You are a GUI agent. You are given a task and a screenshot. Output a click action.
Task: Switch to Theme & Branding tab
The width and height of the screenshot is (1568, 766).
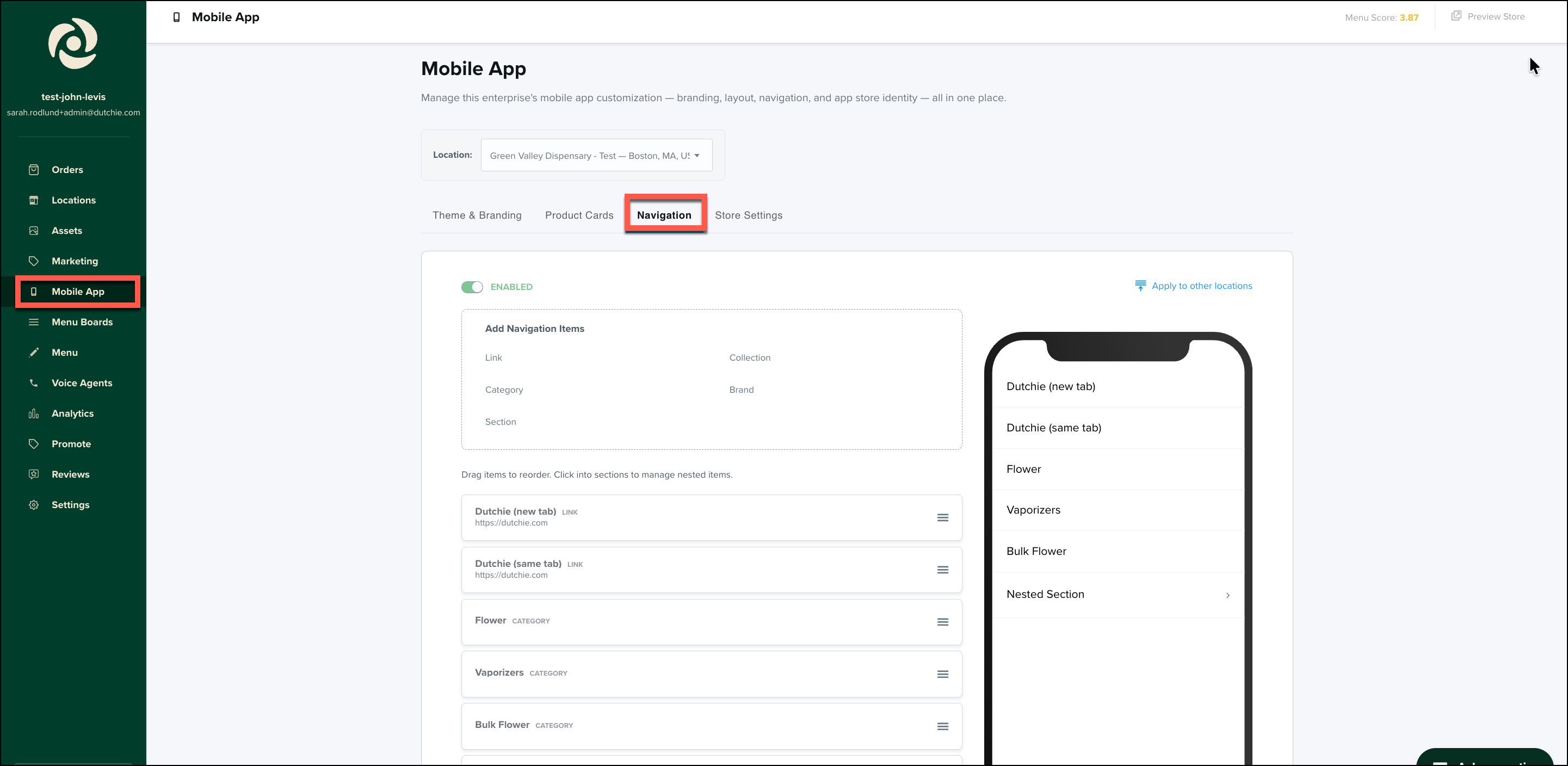coord(477,215)
